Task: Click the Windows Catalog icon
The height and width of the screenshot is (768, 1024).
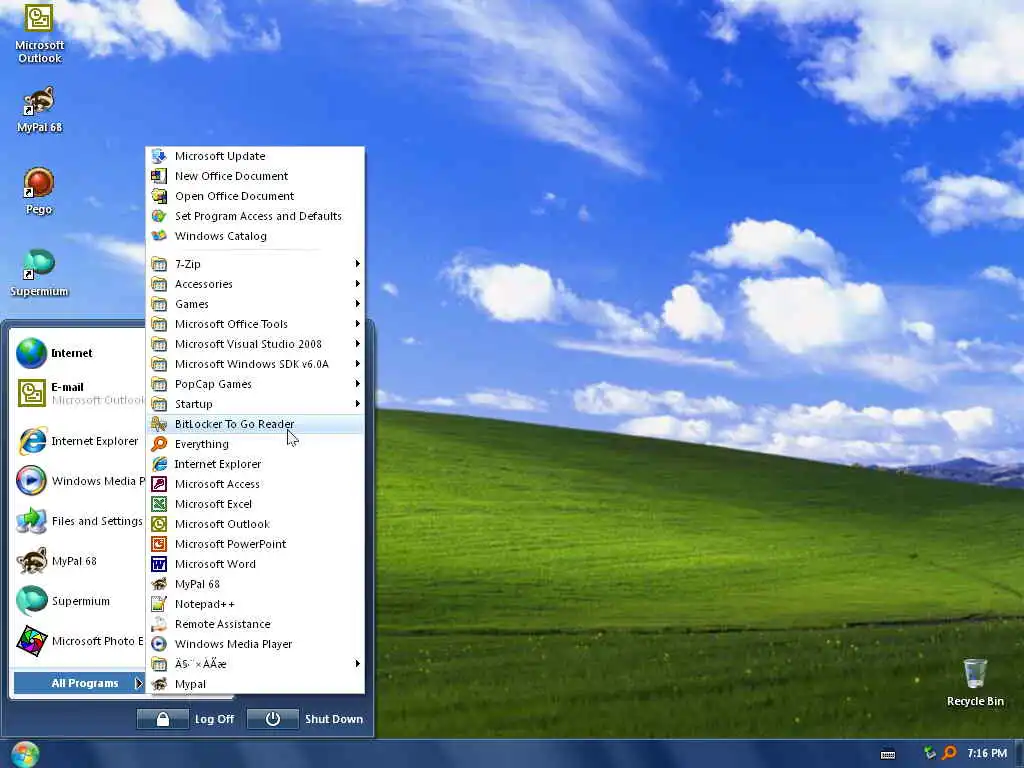Action: 159,236
